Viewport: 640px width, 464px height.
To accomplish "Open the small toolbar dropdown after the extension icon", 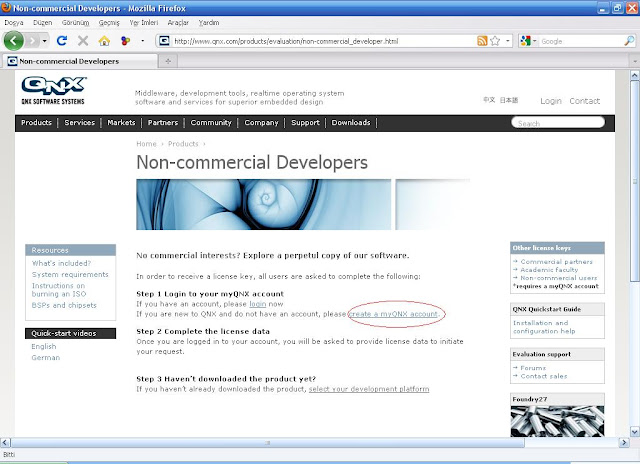I will tap(142, 41).
